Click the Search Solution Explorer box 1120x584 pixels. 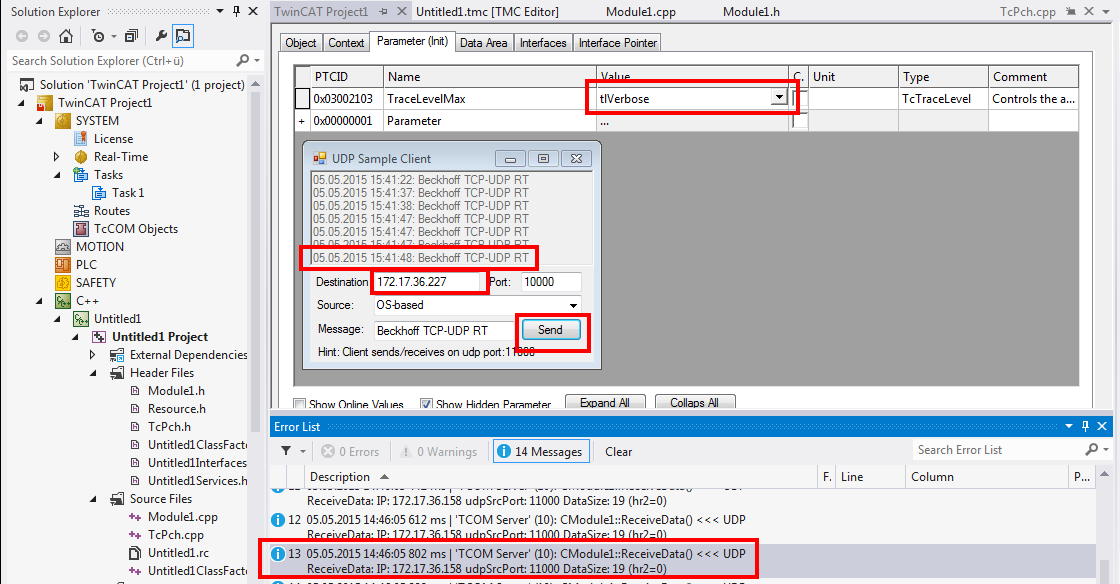click(x=121, y=61)
